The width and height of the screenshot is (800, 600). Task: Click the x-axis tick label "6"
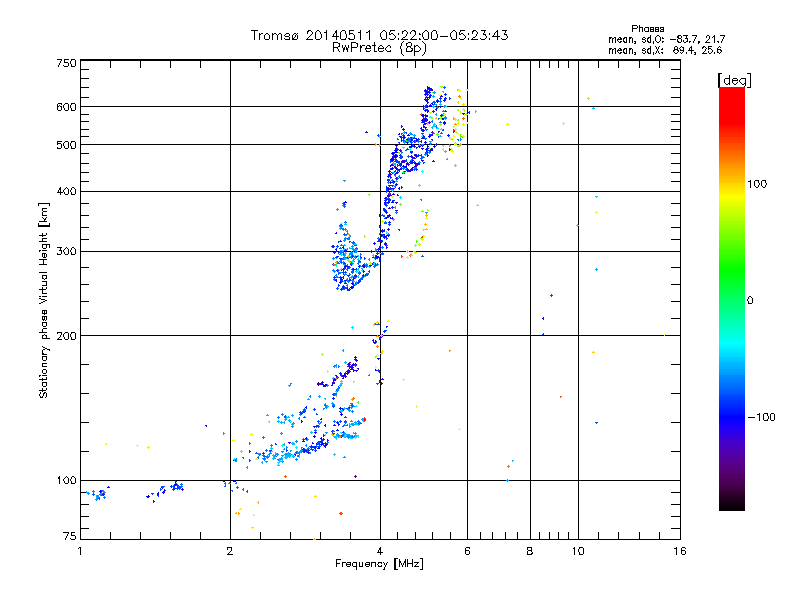pos(467,551)
